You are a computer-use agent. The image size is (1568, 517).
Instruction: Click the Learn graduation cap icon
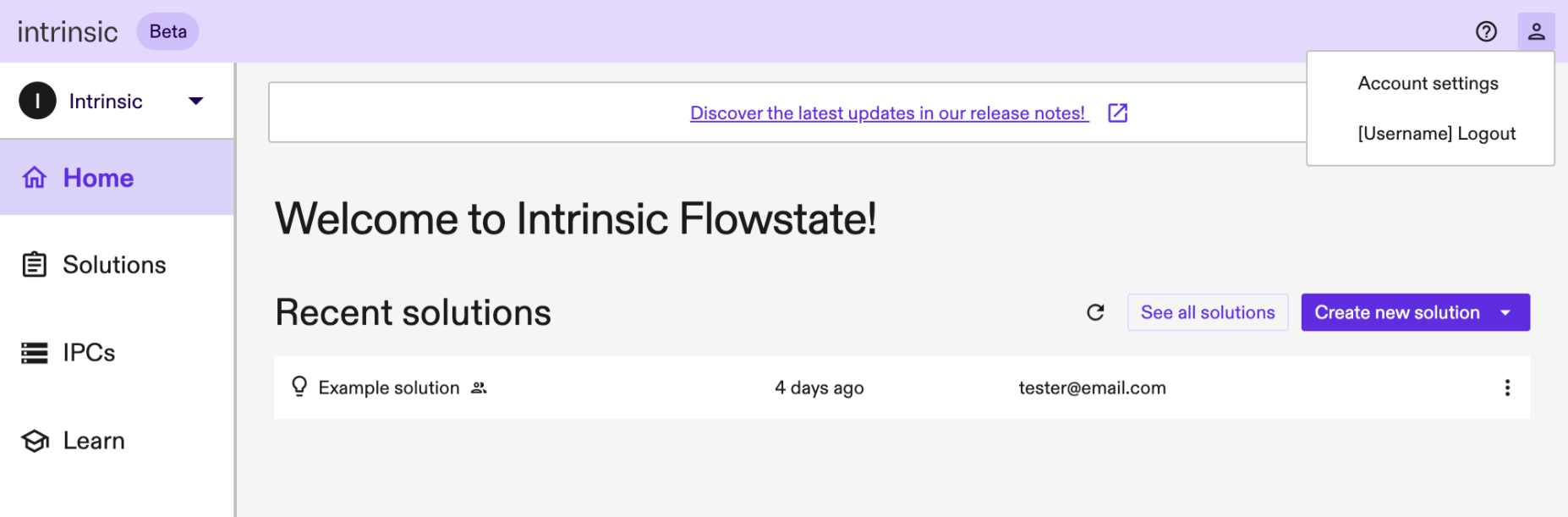[35, 441]
